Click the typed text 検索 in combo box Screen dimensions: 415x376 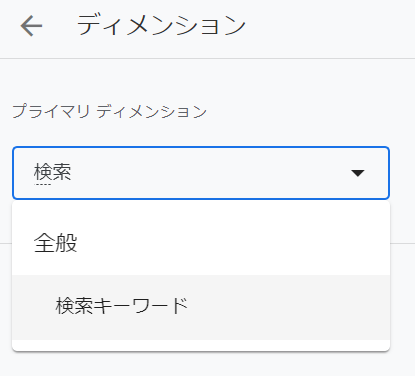click(x=52, y=172)
